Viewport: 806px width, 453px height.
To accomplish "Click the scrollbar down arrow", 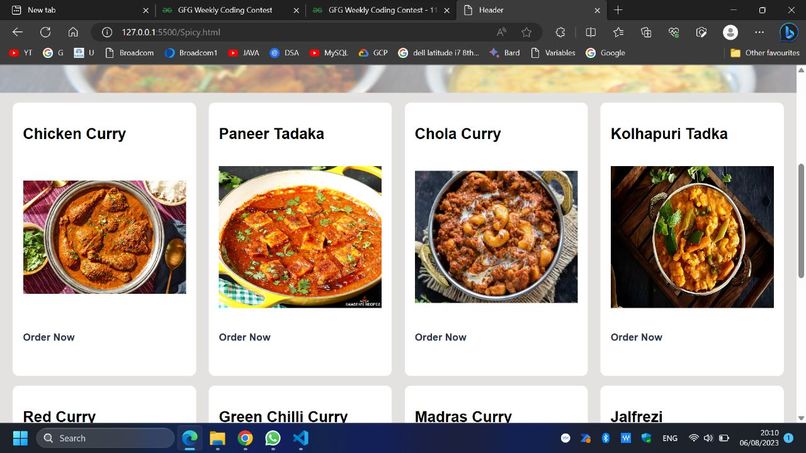I will tap(801, 418).
